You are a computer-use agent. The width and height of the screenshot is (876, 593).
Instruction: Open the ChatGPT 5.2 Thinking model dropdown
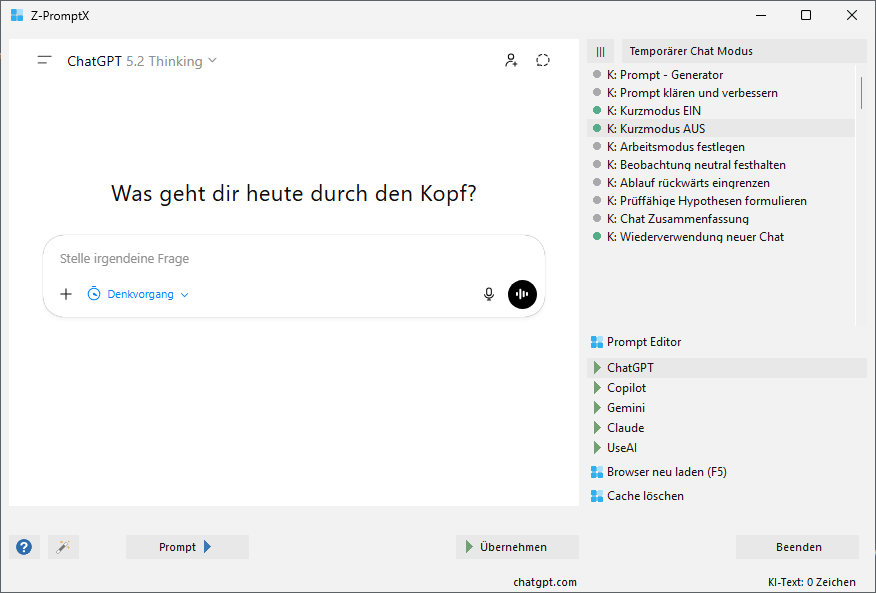pos(142,61)
